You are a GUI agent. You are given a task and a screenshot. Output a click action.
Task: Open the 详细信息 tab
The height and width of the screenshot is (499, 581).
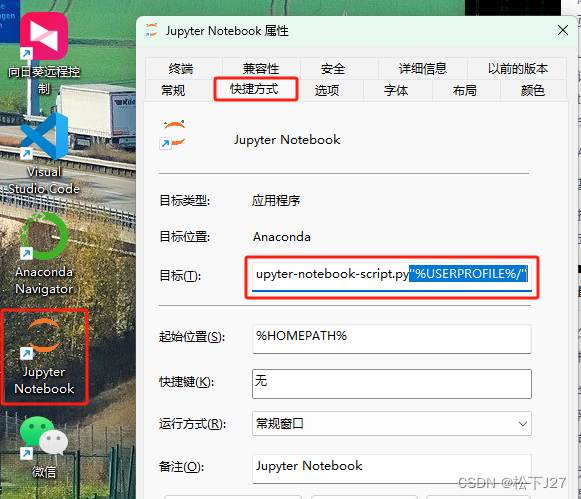click(x=423, y=69)
